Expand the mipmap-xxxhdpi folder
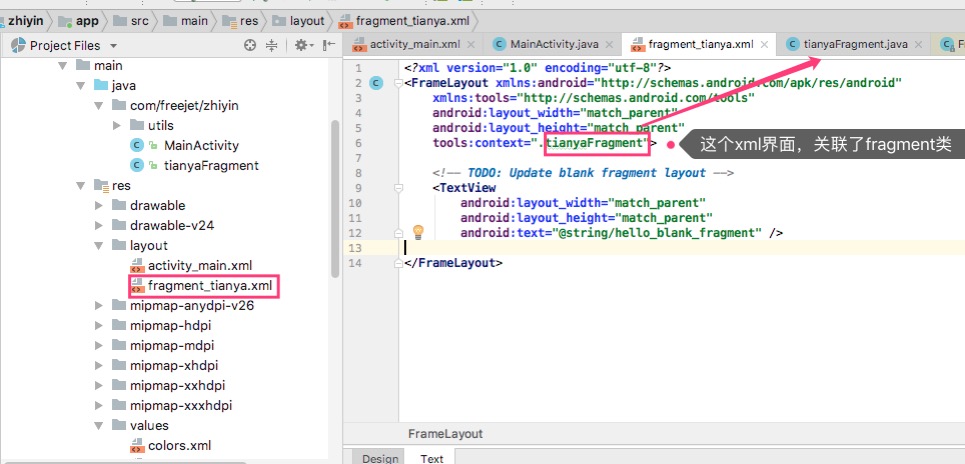The width and height of the screenshot is (965, 464). coord(98,406)
